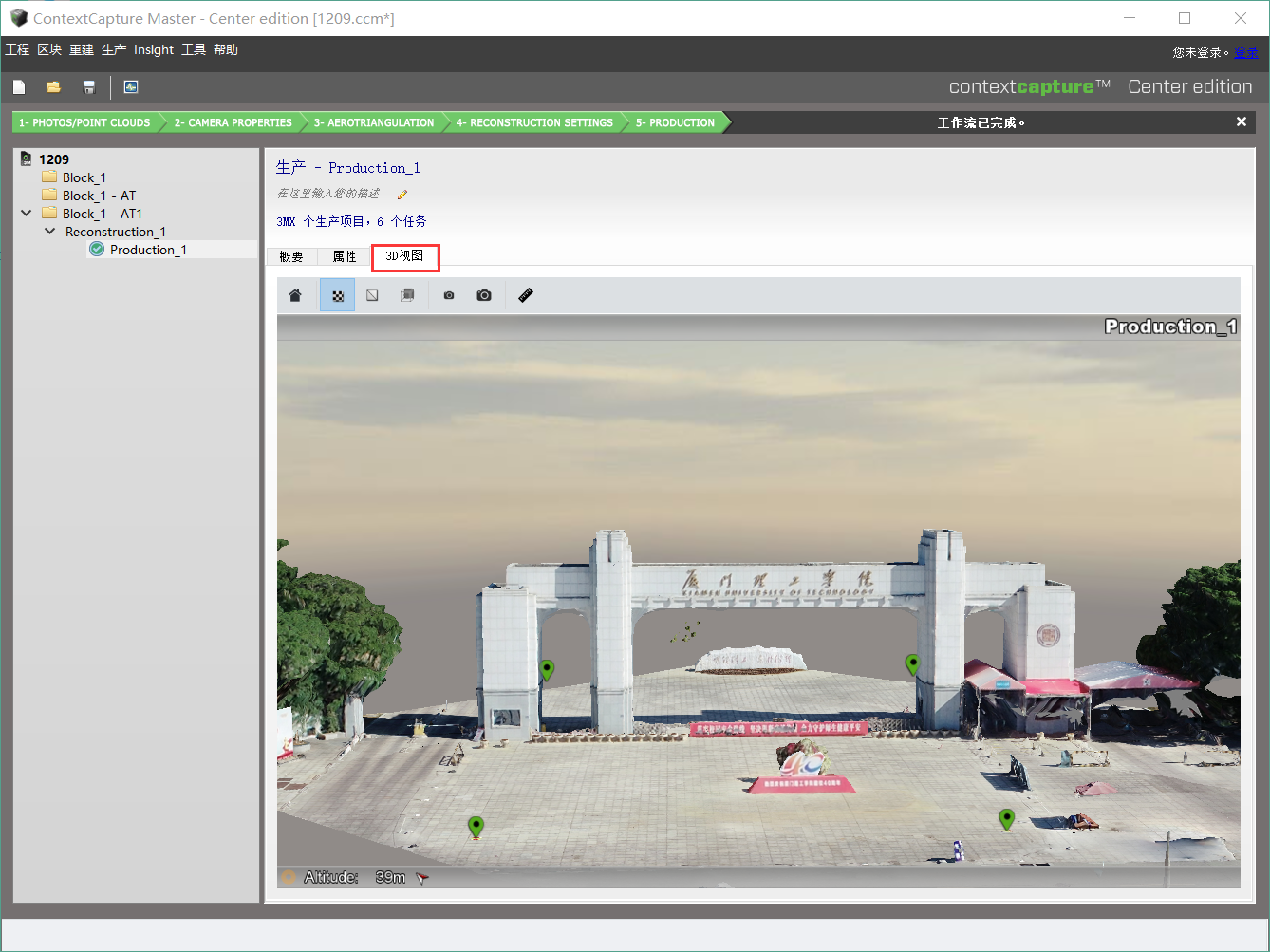Go to step 2- CAMERA PROPERTIES
The image size is (1270, 952).
[x=233, y=122]
